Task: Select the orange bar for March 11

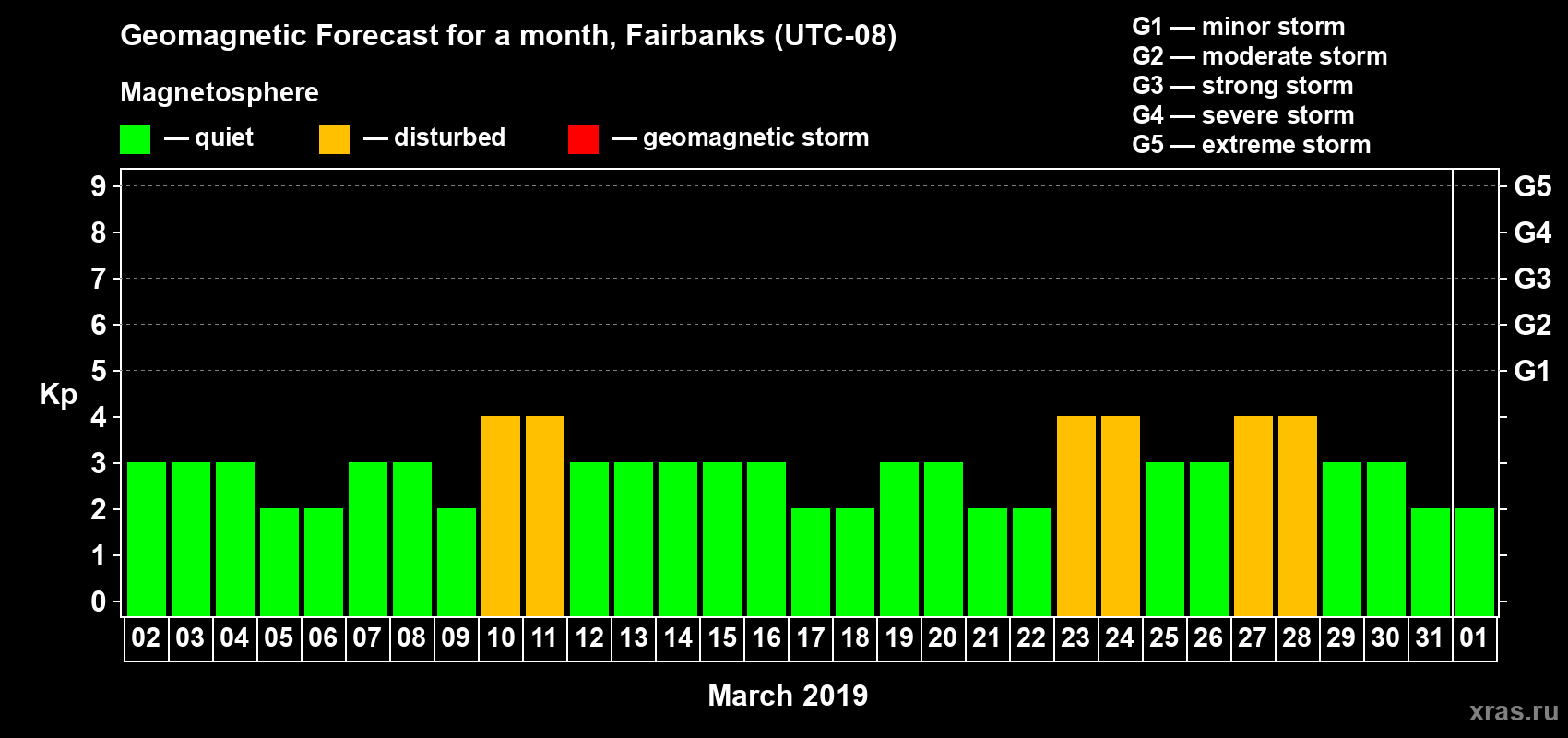Action: 545,516
